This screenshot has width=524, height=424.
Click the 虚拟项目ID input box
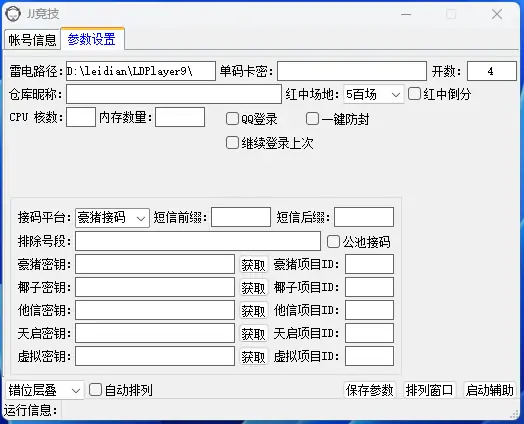369,356
